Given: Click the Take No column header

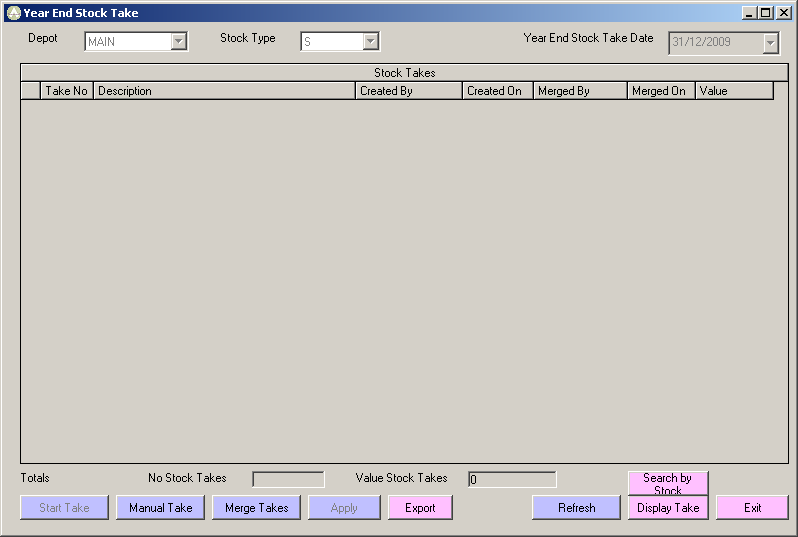Looking at the screenshot, I should [x=67, y=91].
